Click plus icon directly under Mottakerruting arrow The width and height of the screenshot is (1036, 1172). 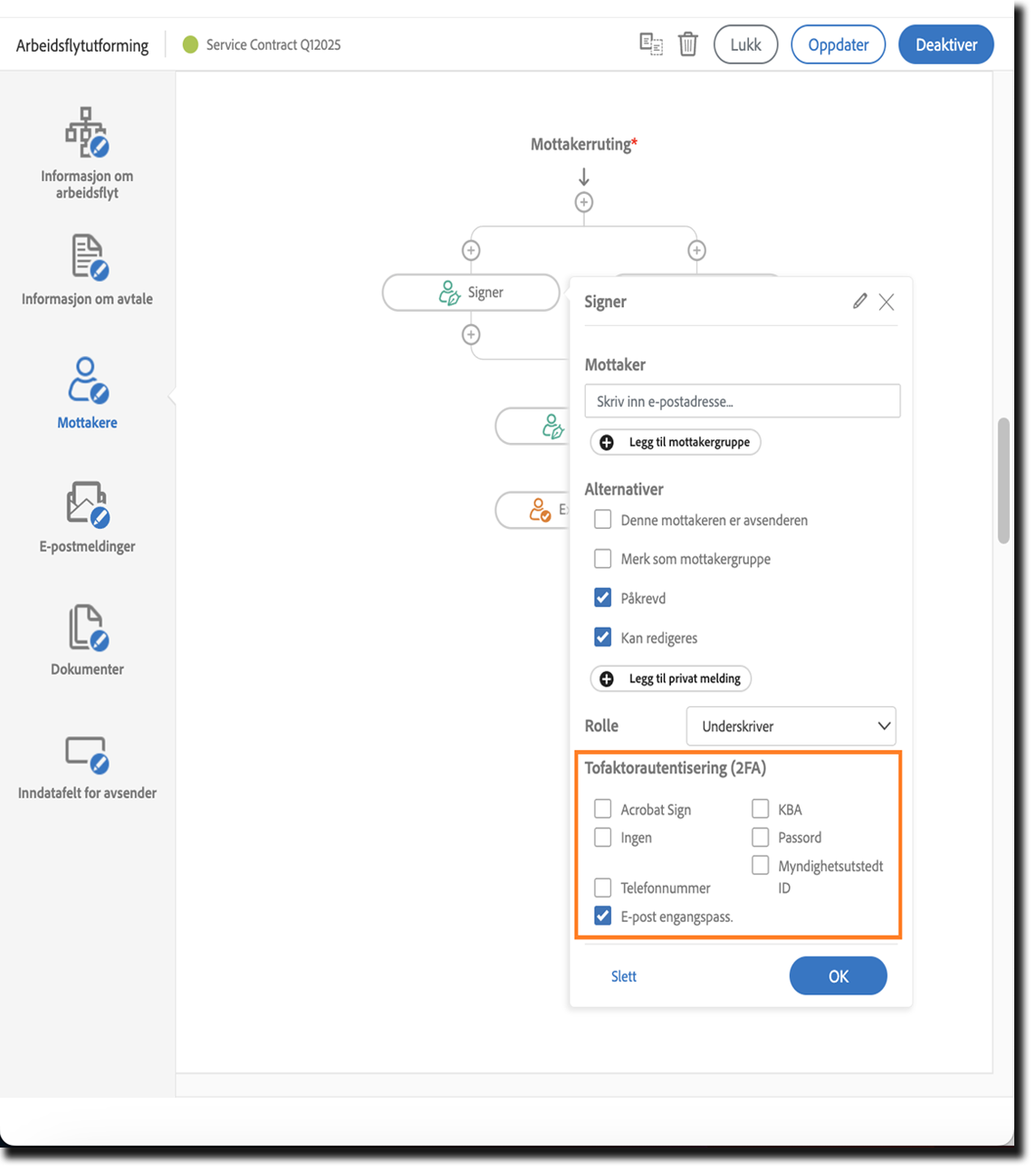coord(584,203)
